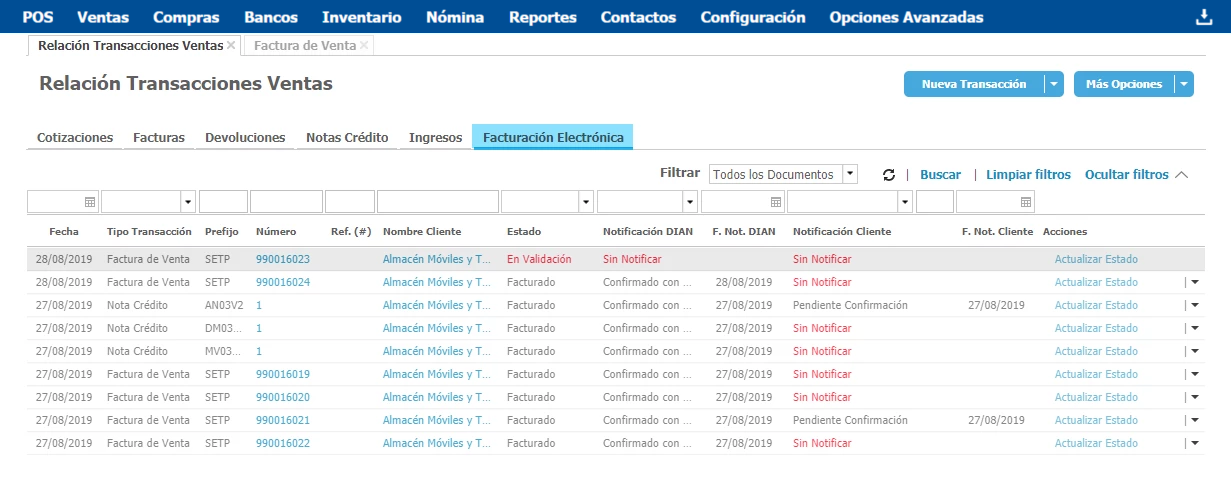Viewport: 1231px width, 491px height.
Task: Click the Buscar link
Action: point(940,175)
